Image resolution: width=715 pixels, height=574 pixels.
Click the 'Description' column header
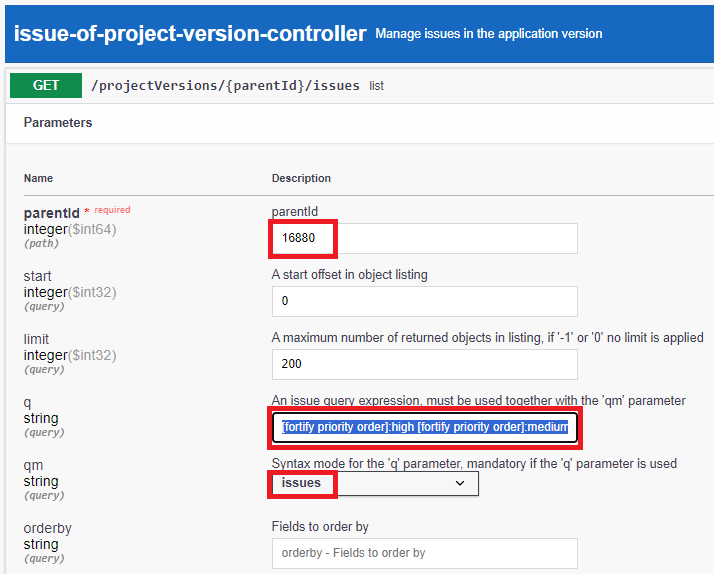click(x=301, y=178)
